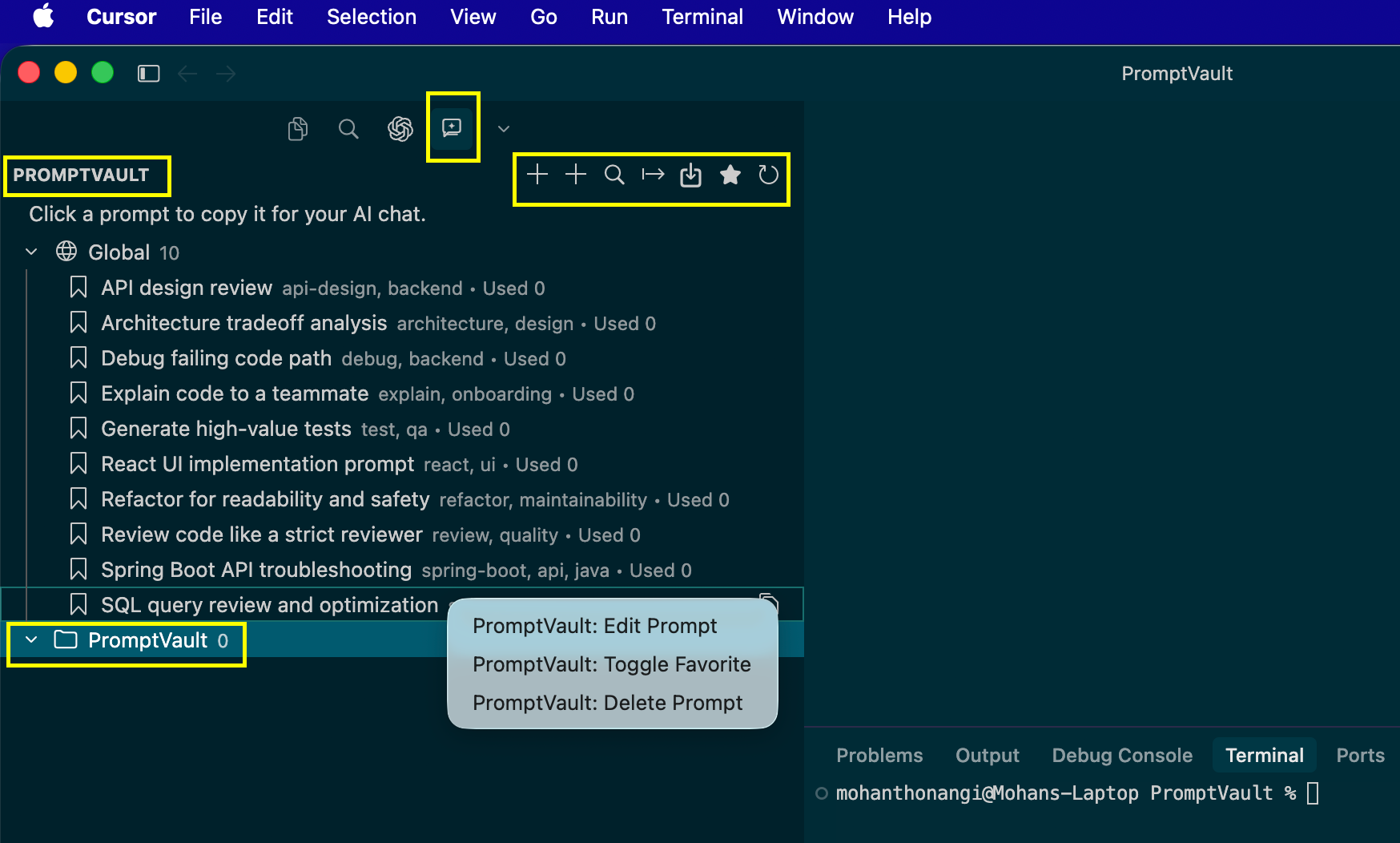Collapse the Global group chevron
The width and height of the screenshot is (1400, 843).
point(31,252)
